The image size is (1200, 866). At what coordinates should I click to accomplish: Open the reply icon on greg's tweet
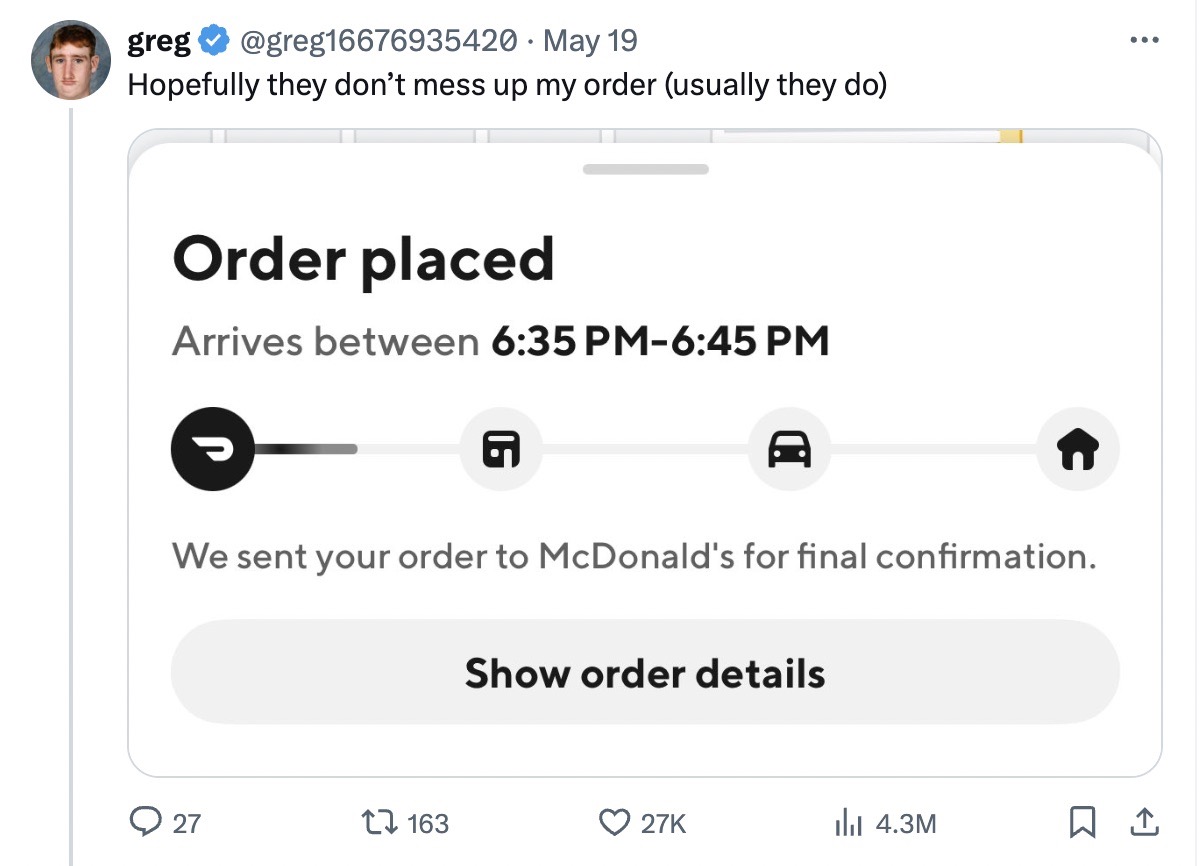[x=148, y=822]
